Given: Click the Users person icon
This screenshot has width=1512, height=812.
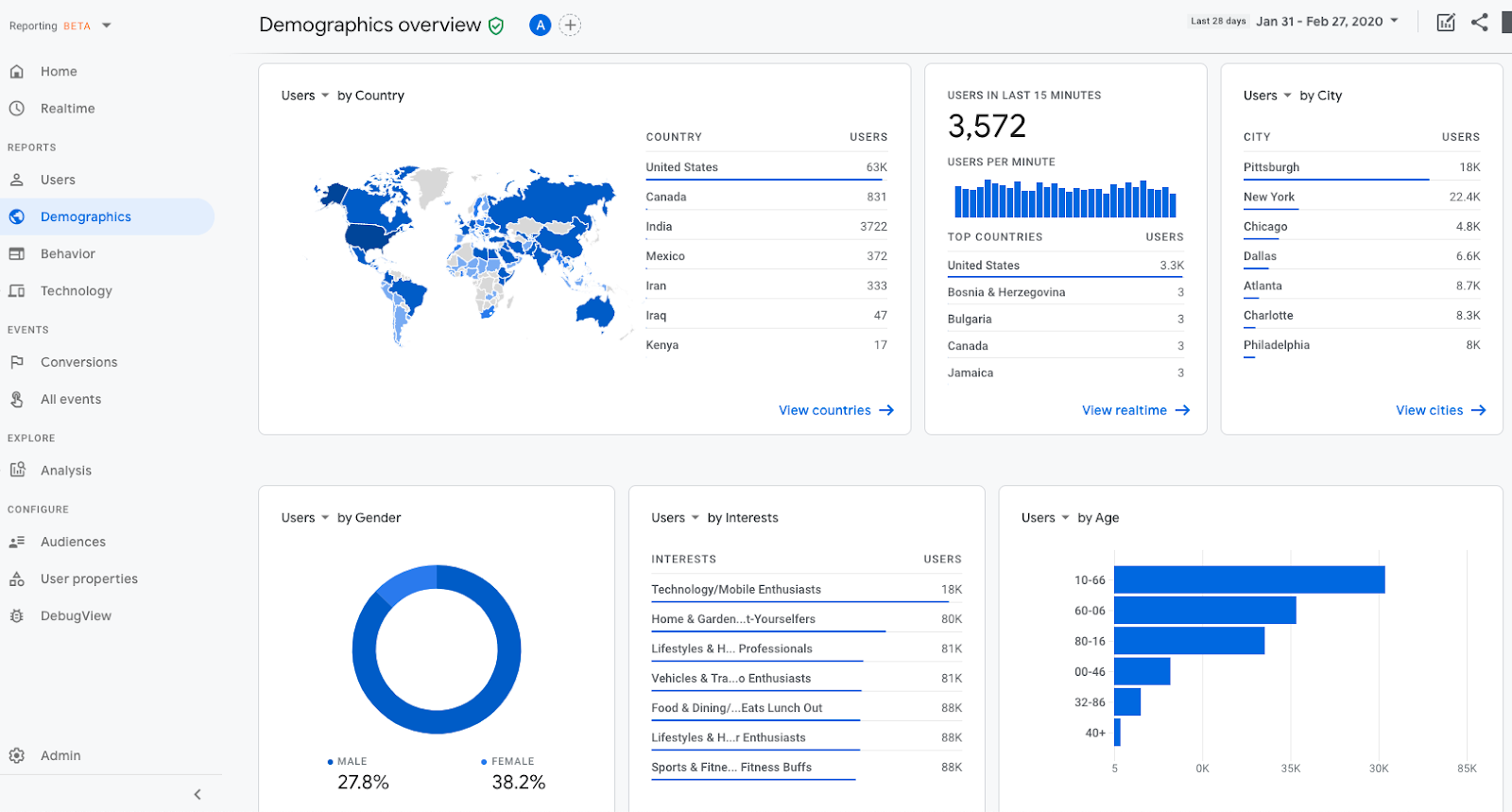Looking at the screenshot, I should 17,180.
